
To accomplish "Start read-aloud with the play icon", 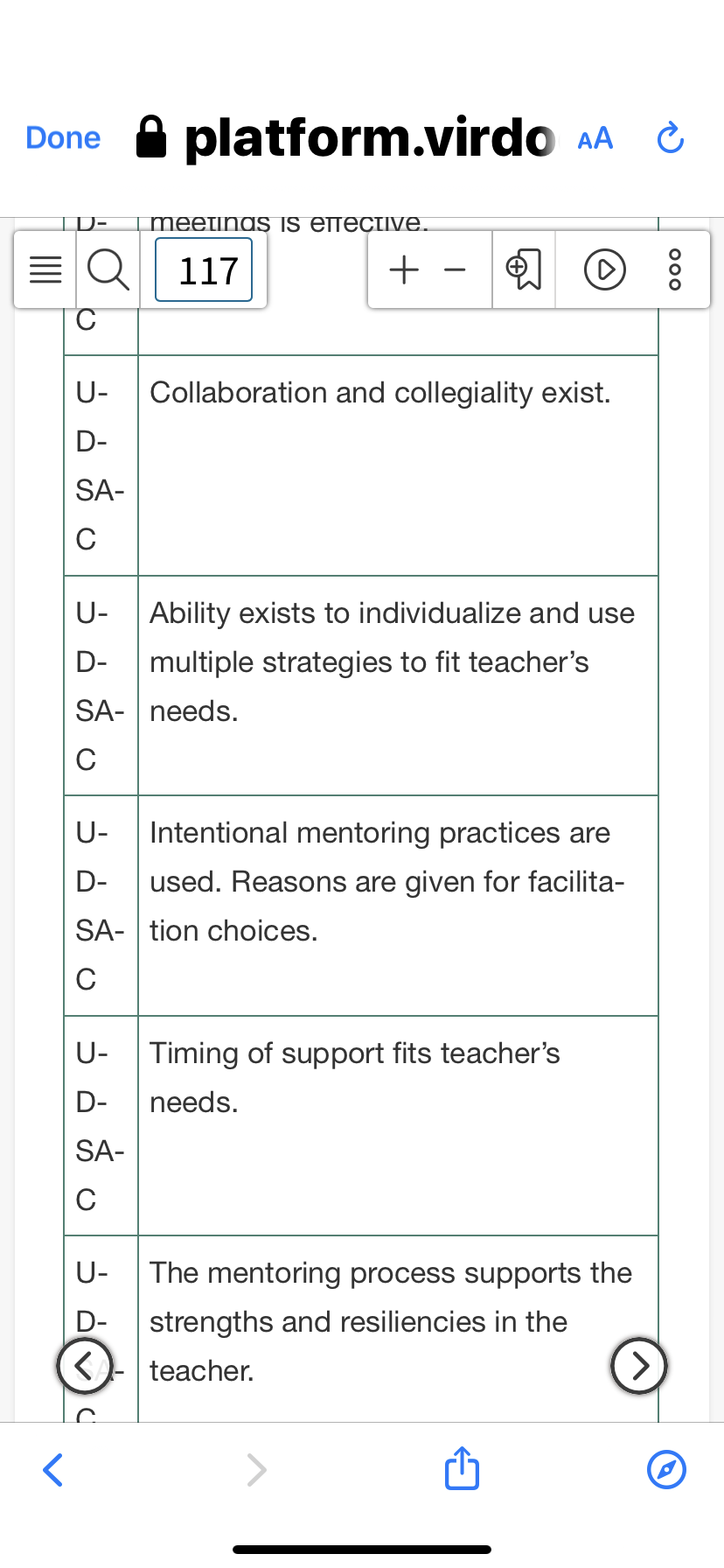I will [604, 269].
